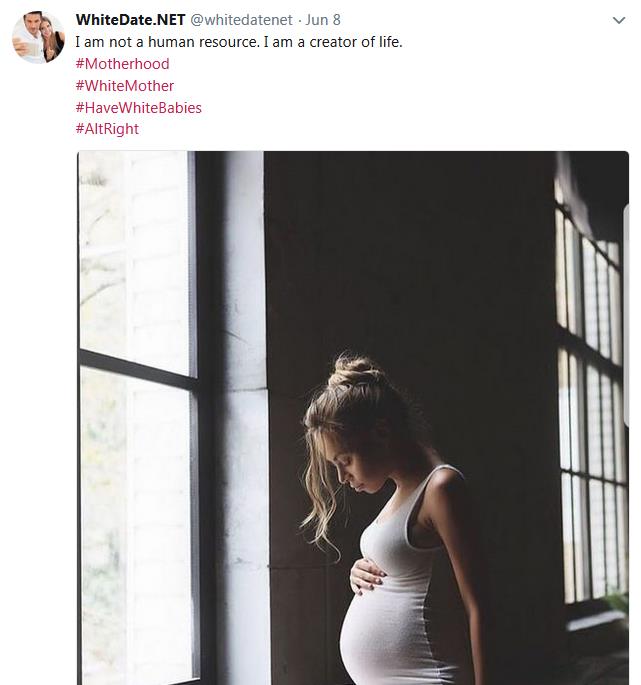Click the #AltRight hashtag
This screenshot has width=641, height=685.
[x=107, y=129]
